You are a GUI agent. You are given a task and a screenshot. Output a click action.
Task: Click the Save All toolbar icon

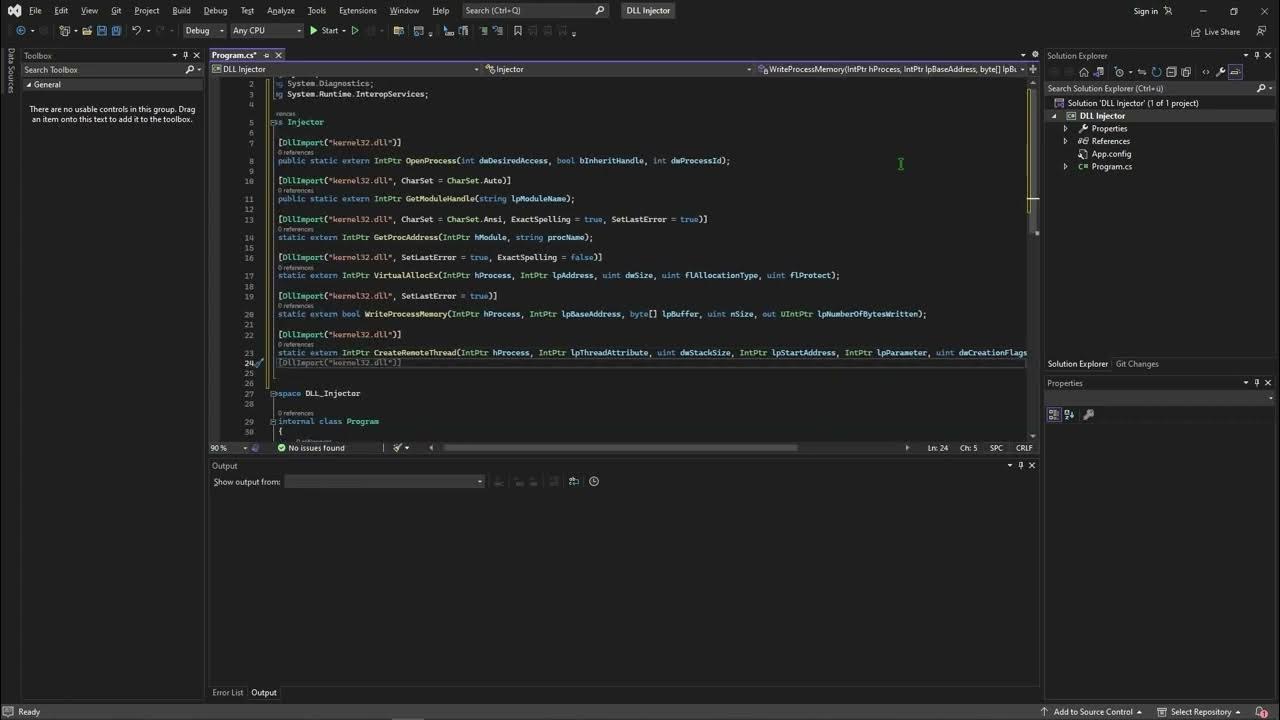pos(117,31)
